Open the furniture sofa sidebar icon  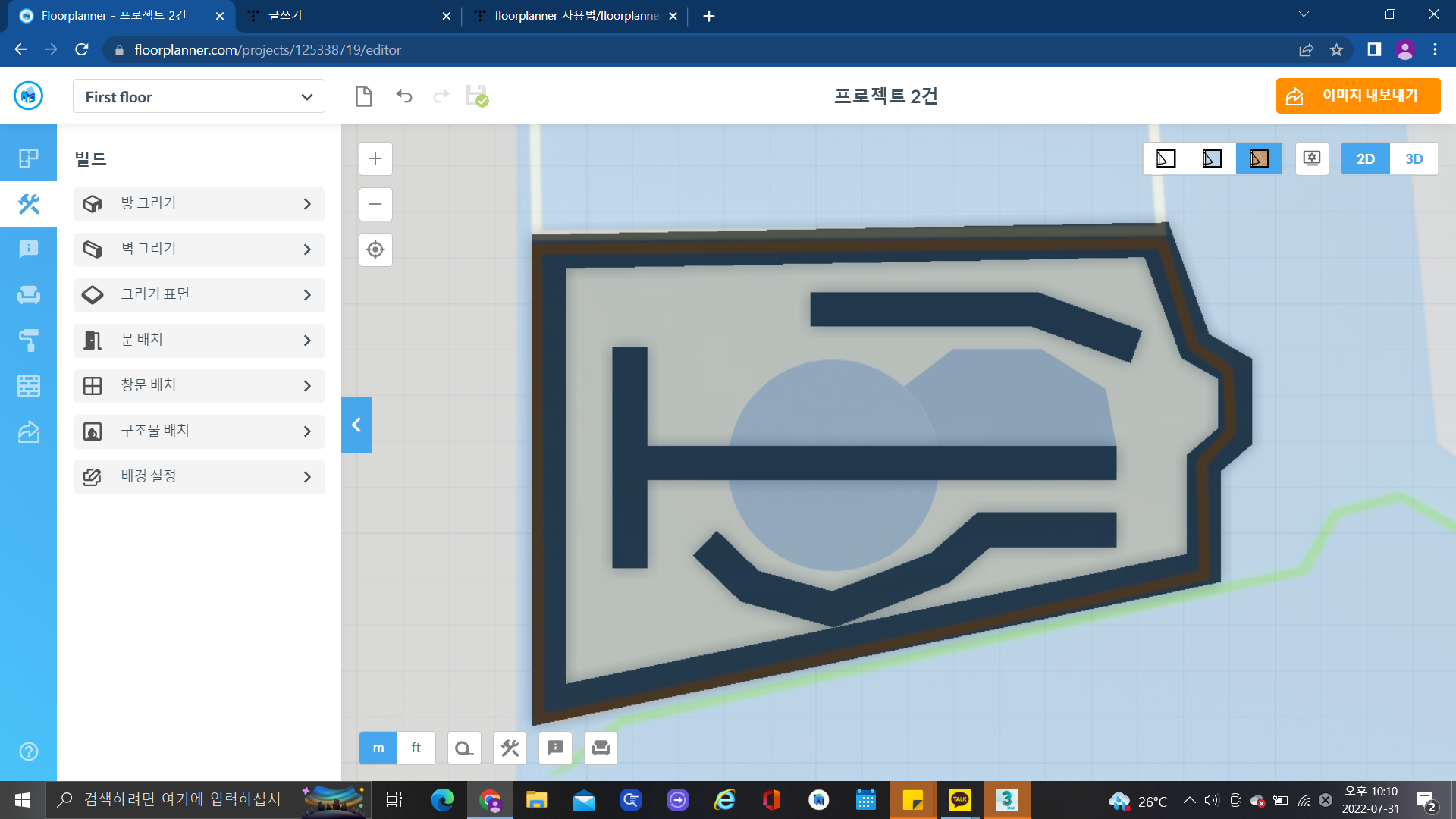28,295
